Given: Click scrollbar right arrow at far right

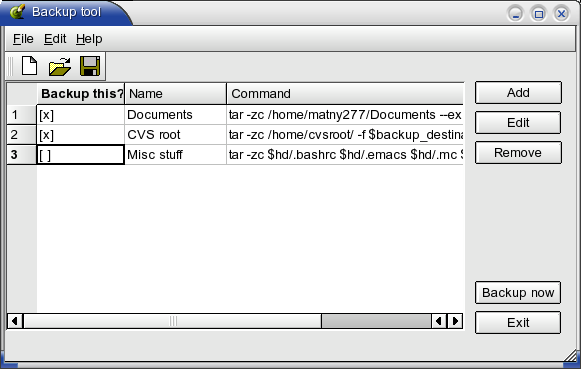Looking at the screenshot, I should point(455,321).
